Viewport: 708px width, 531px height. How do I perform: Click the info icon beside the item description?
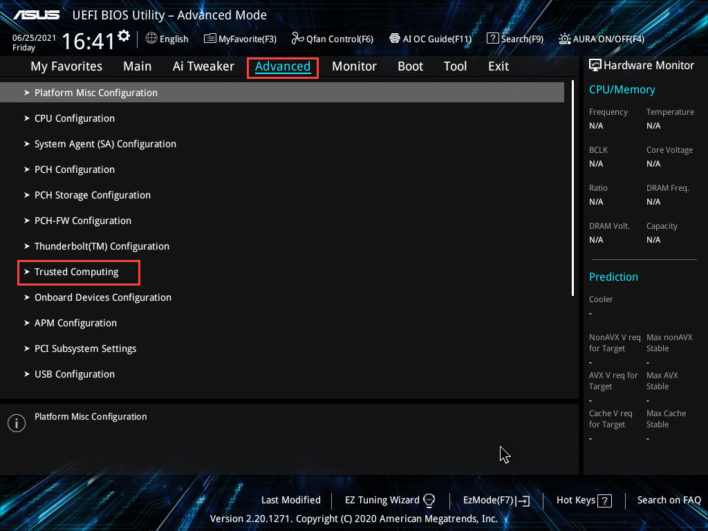16,423
